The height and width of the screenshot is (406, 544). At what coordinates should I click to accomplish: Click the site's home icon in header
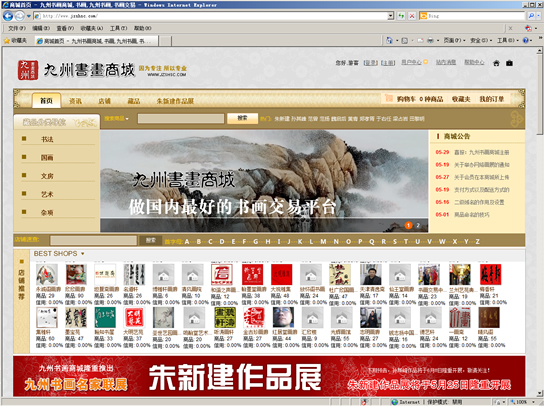click(496, 63)
